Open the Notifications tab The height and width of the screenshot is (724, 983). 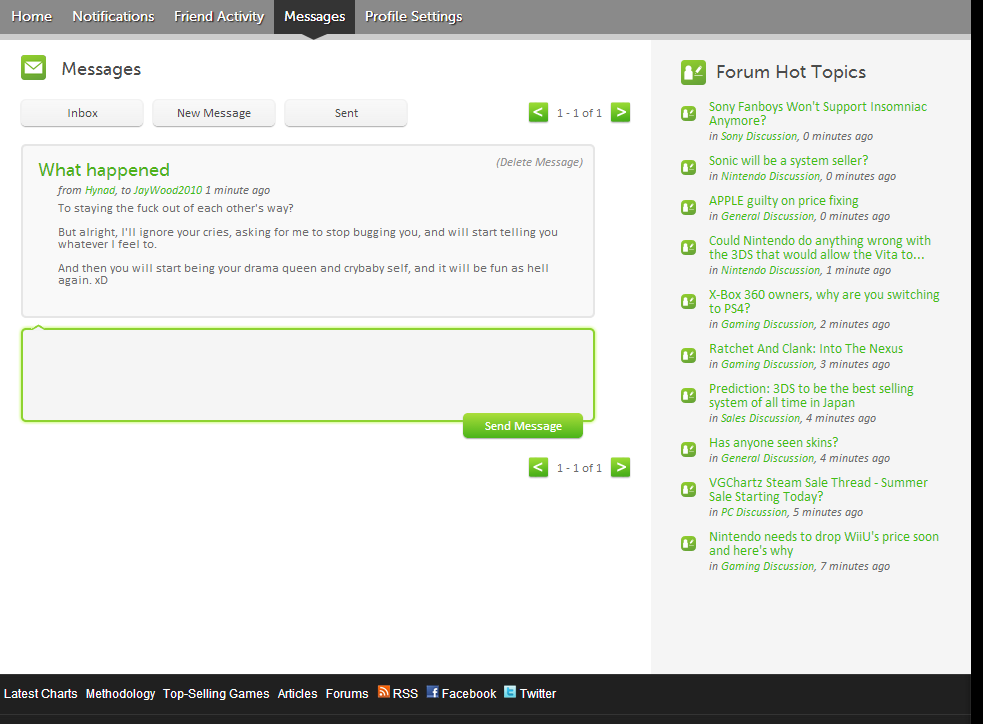pos(113,16)
